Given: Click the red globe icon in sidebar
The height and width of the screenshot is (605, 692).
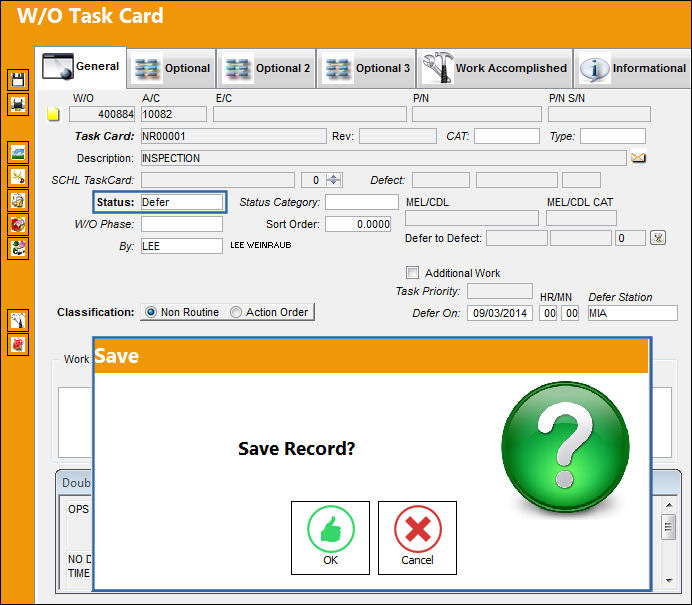Looking at the screenshot, I should coord(18,225).
